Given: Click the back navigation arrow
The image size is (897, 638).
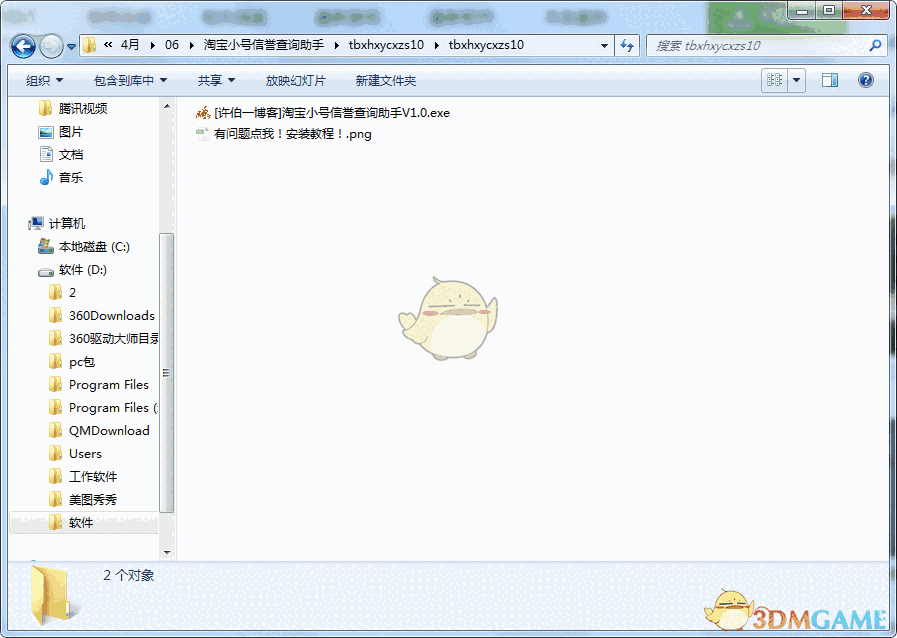Looking at the screenshot, I should 22,45.
